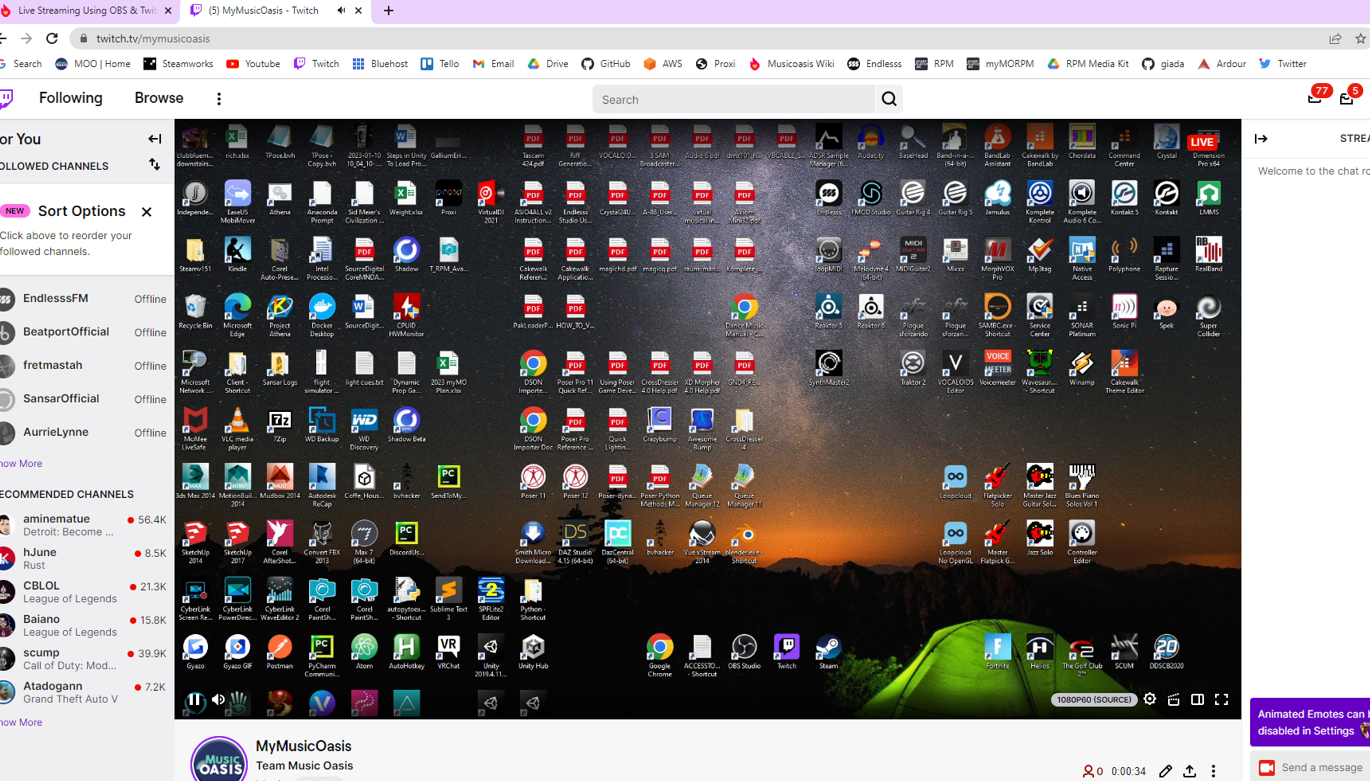1370x781 pixels.
Task: Open the three-dot menu beside Browse
Action: click(x=219, y=99)
